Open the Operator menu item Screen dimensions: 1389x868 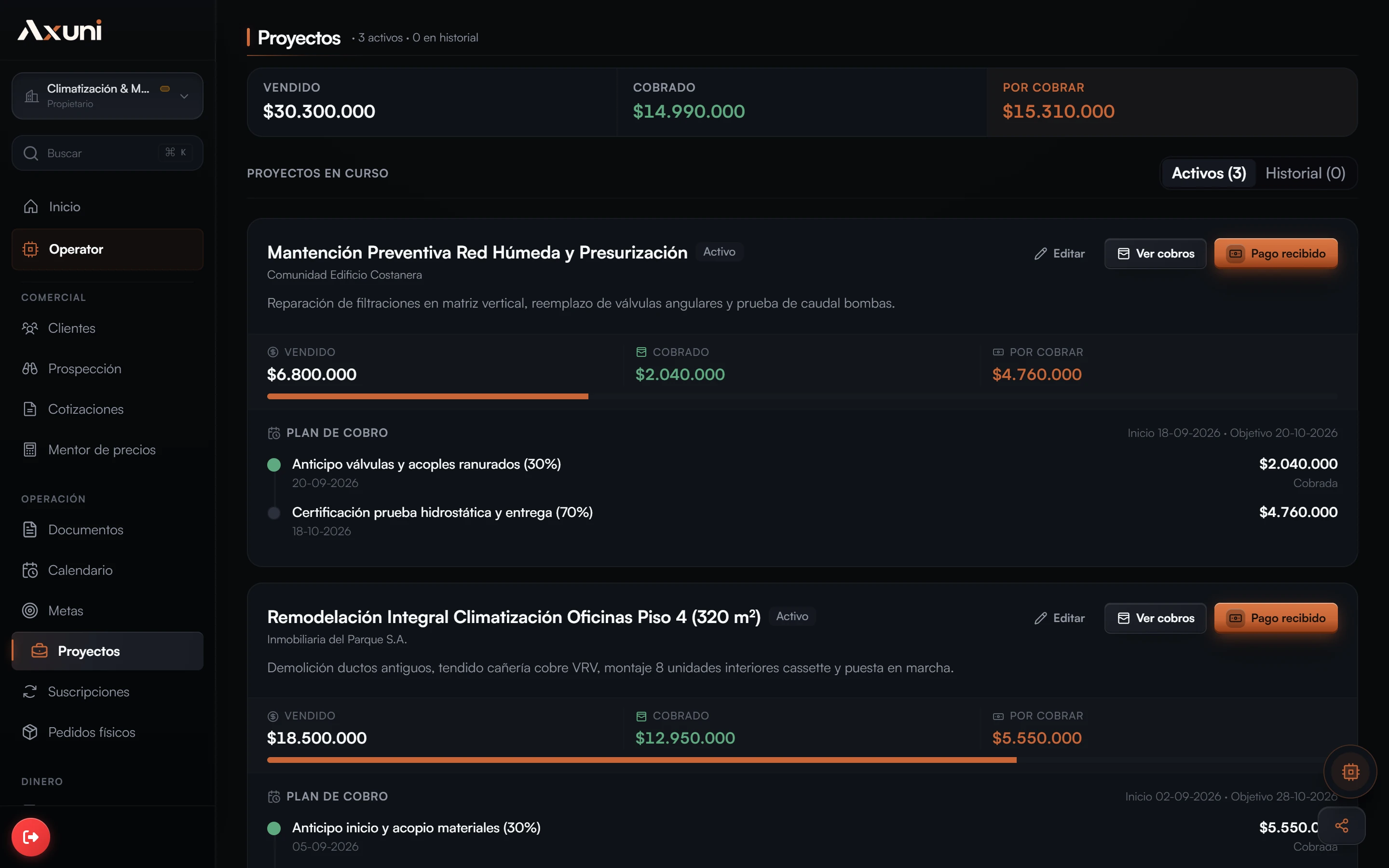(108, 249)
